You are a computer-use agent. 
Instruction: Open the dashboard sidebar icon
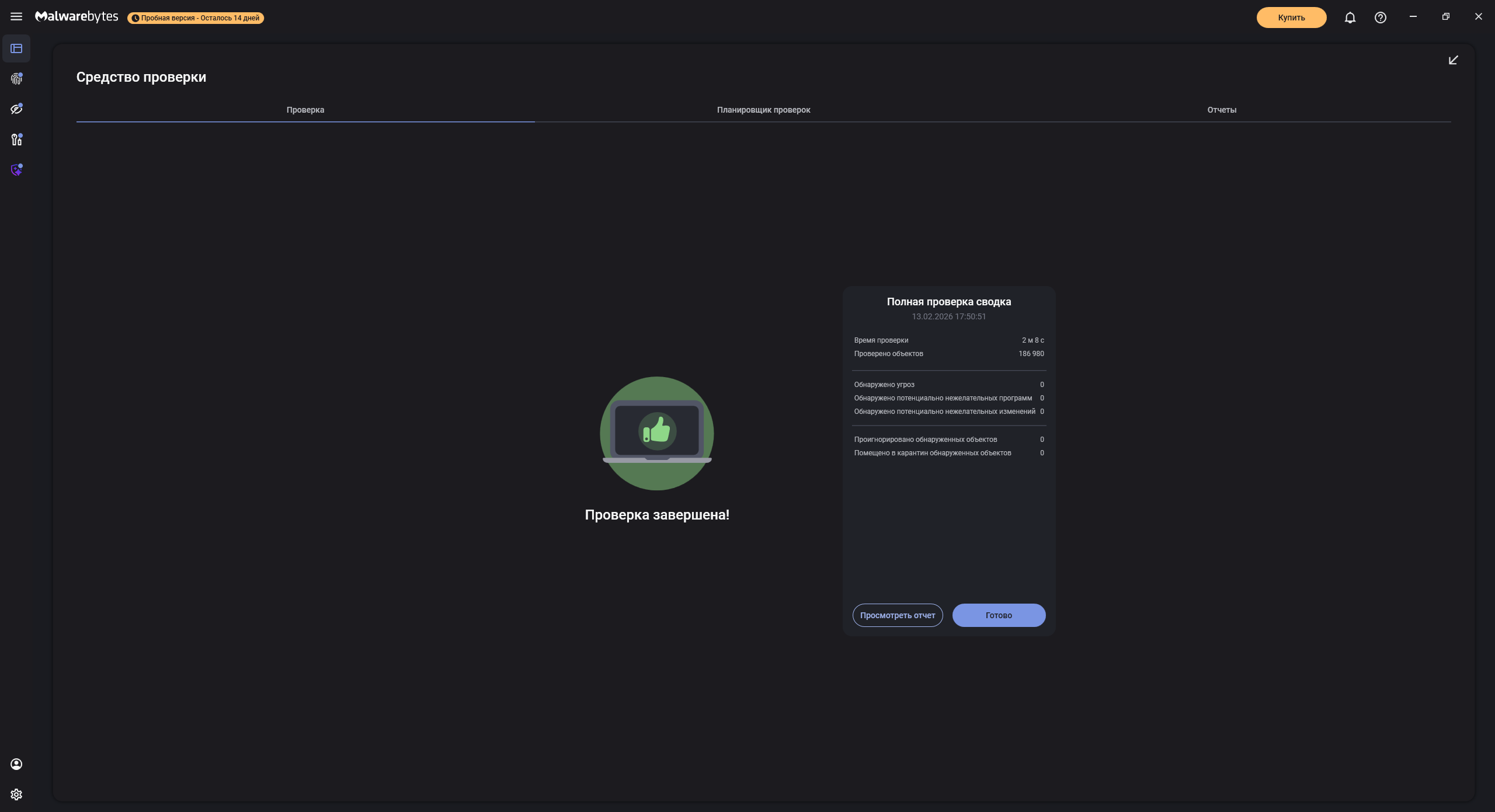pos(16,48)
